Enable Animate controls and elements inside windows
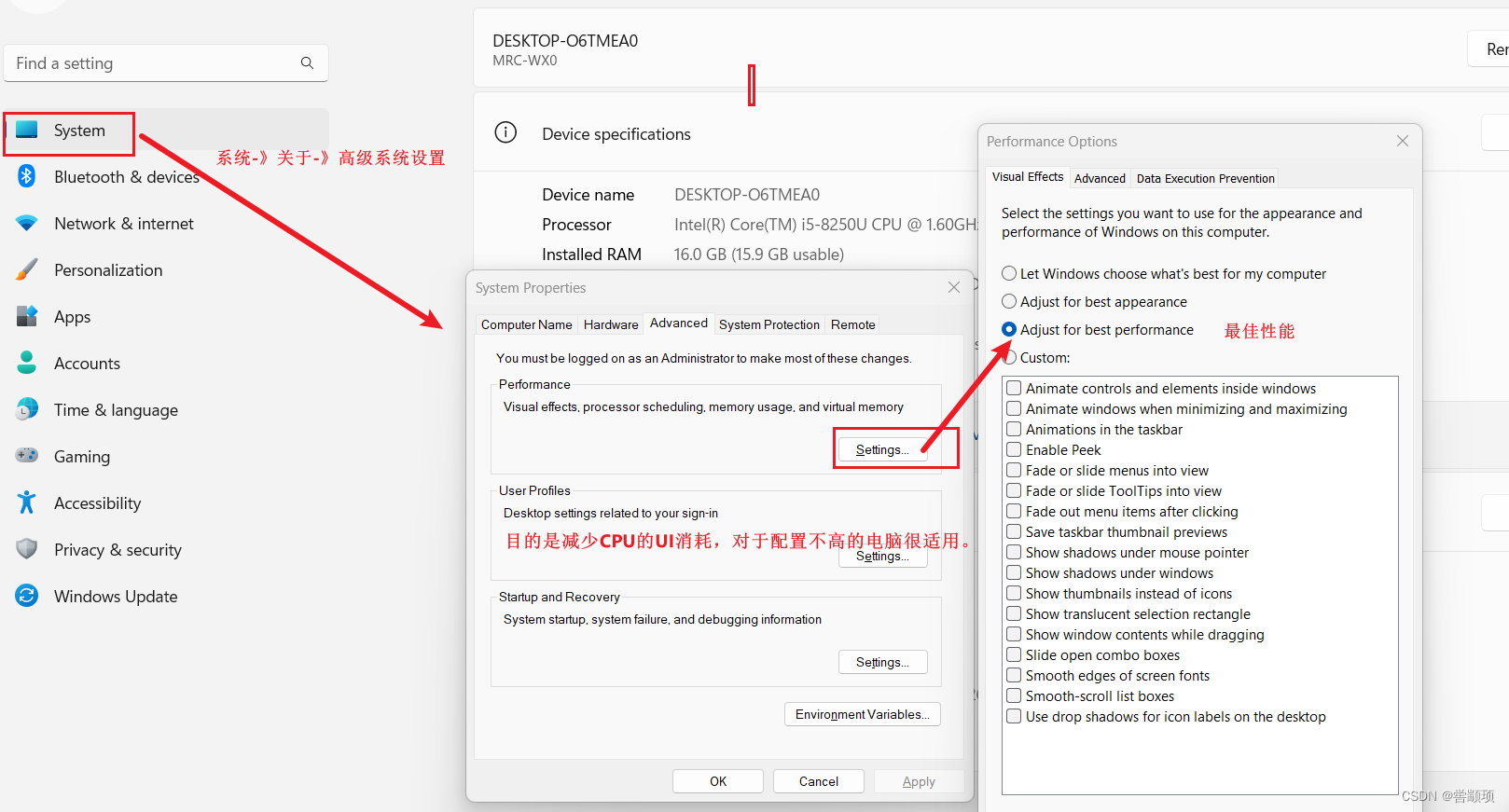Screen dimensions: 1509x812 coord(1014,388)
